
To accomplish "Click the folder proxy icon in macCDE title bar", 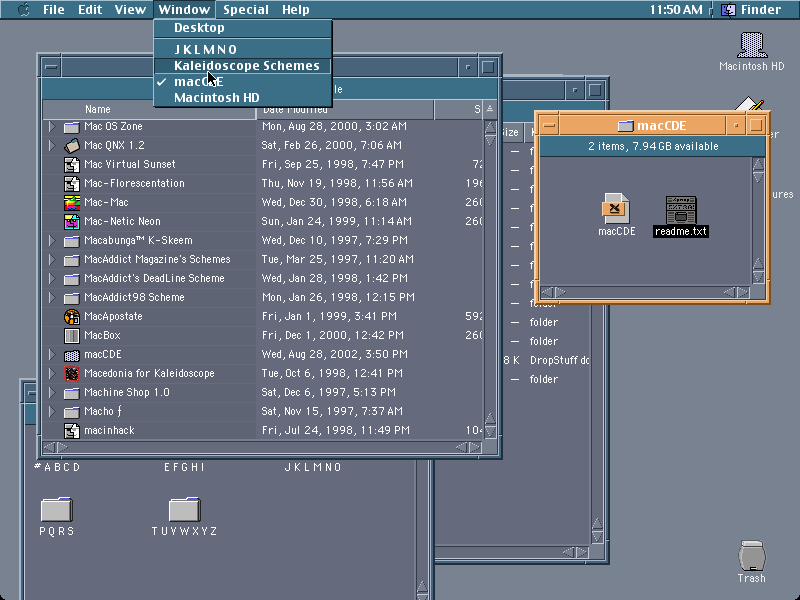I will coord(626,126).
